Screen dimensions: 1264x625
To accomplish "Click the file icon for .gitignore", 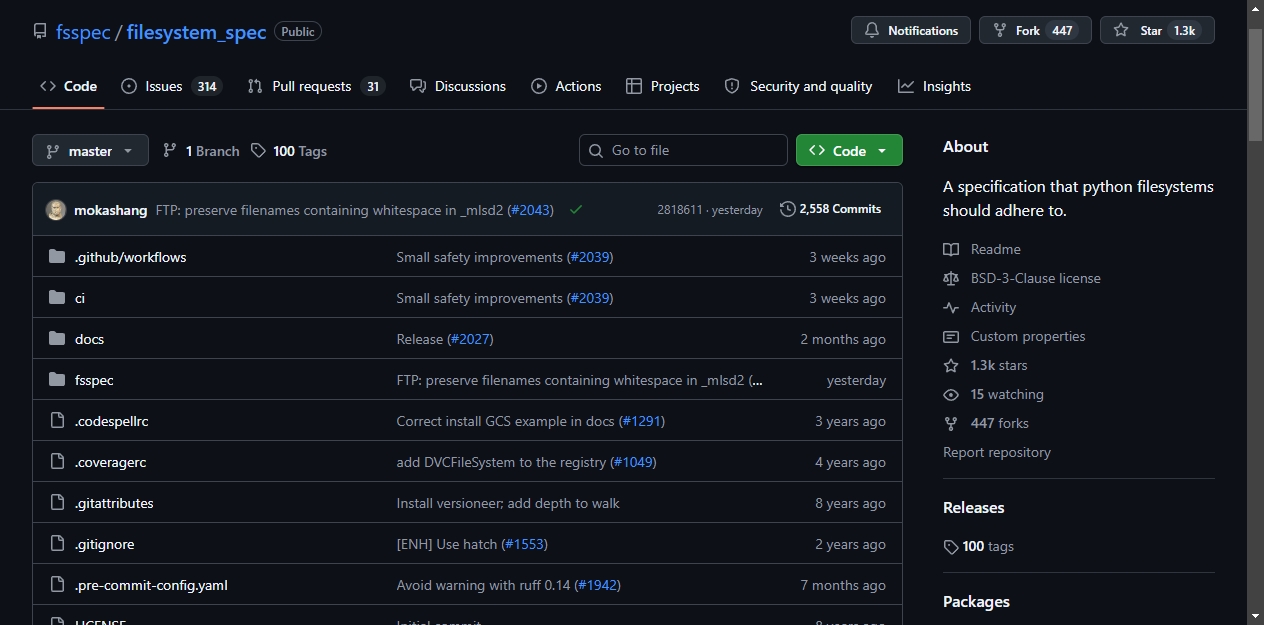I will 57,544.
